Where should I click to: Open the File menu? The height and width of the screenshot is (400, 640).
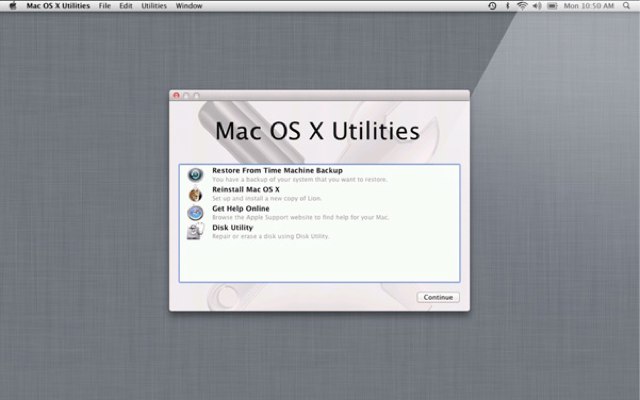105,6
